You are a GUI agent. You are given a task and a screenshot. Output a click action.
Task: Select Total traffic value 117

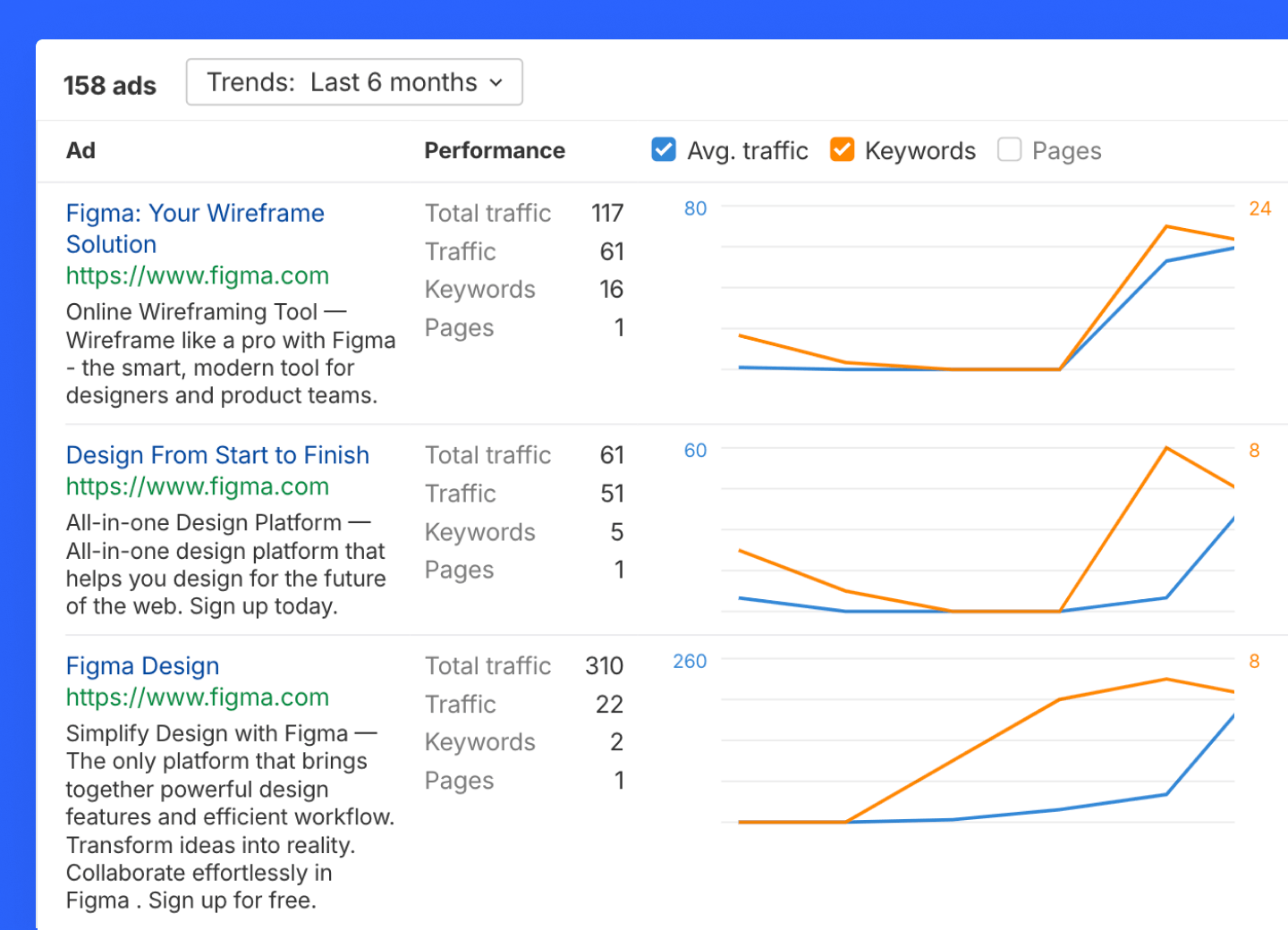(607, 213)
